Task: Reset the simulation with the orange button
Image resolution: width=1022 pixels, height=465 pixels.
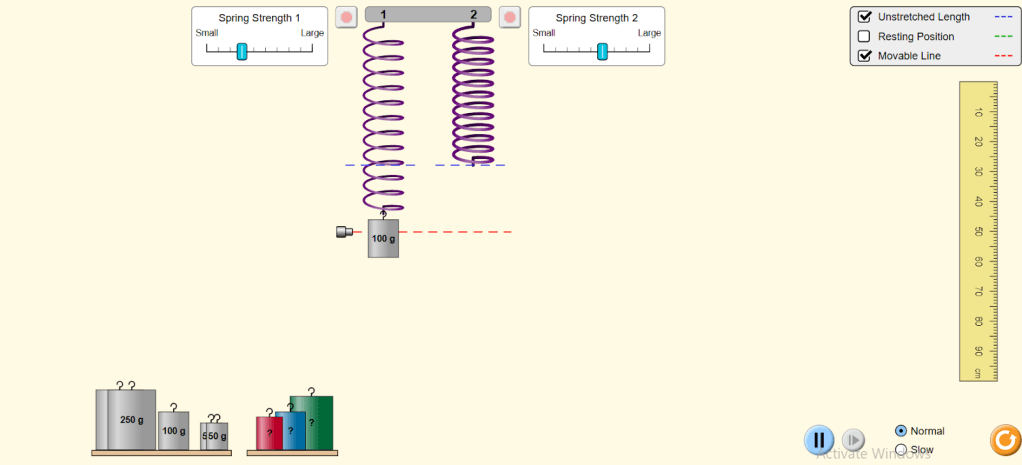Action: point(1003,439)
